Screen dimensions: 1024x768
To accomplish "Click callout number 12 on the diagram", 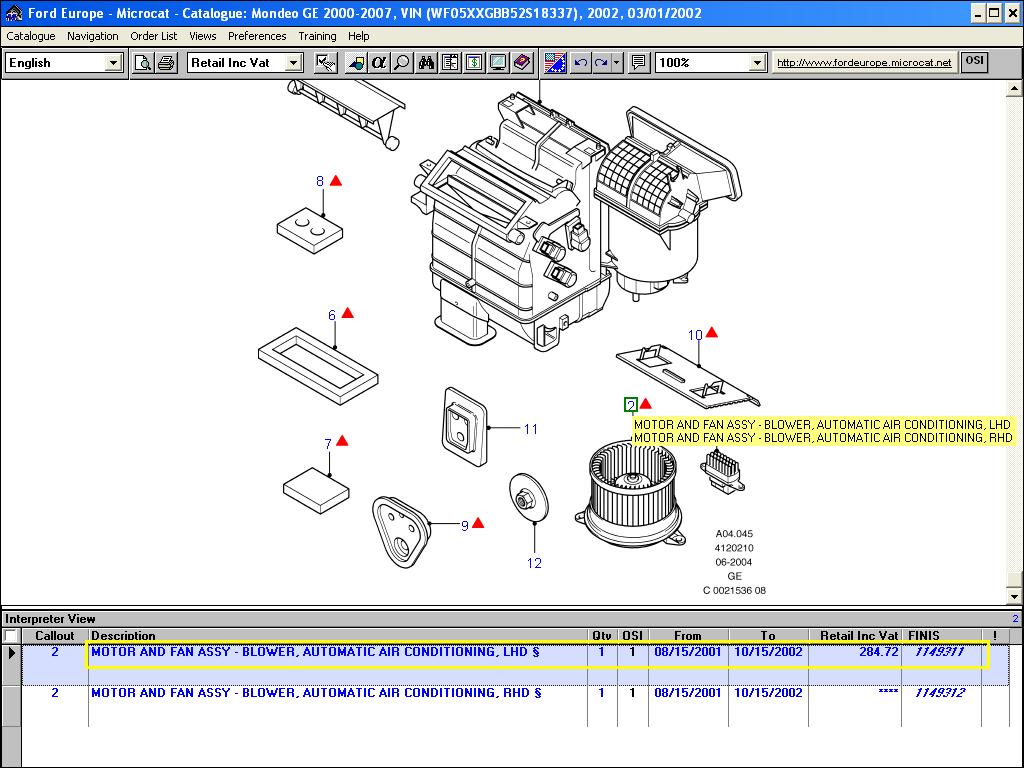I will (x=534, y=563).
